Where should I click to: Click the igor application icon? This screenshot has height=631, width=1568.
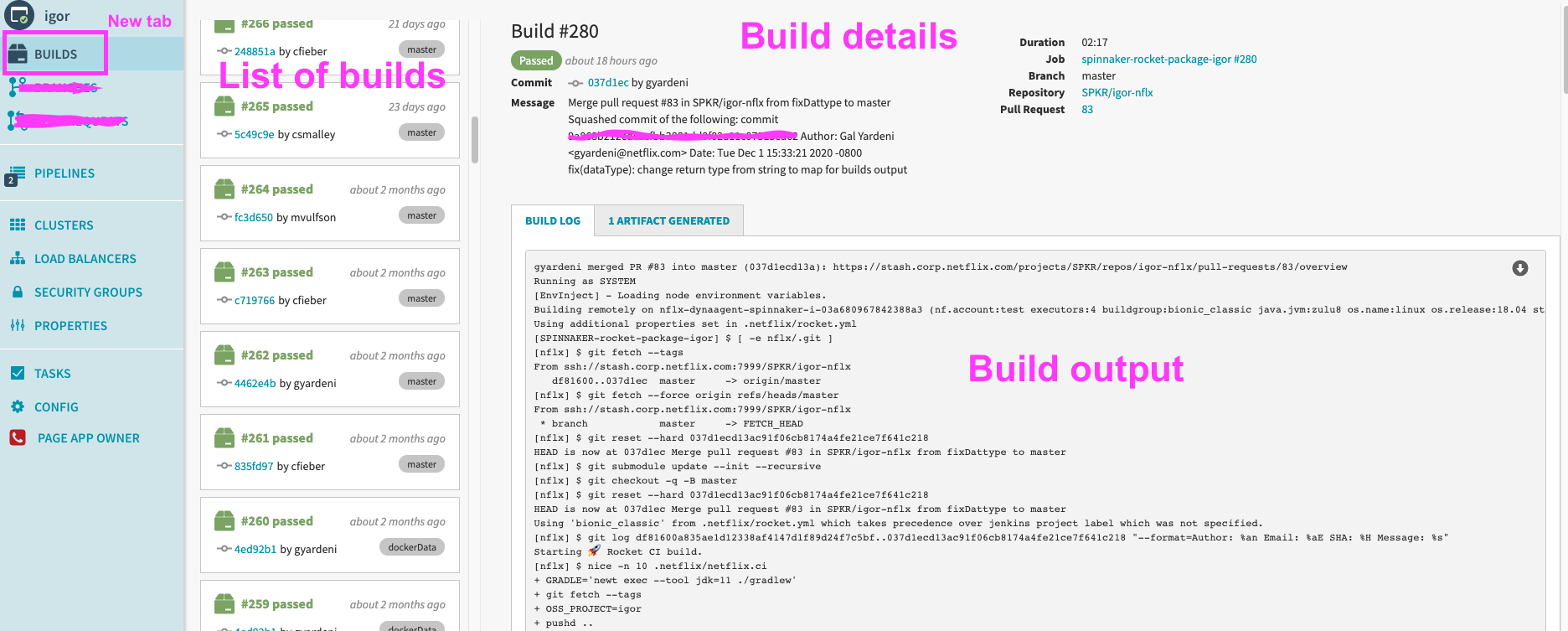click(19, 15)
